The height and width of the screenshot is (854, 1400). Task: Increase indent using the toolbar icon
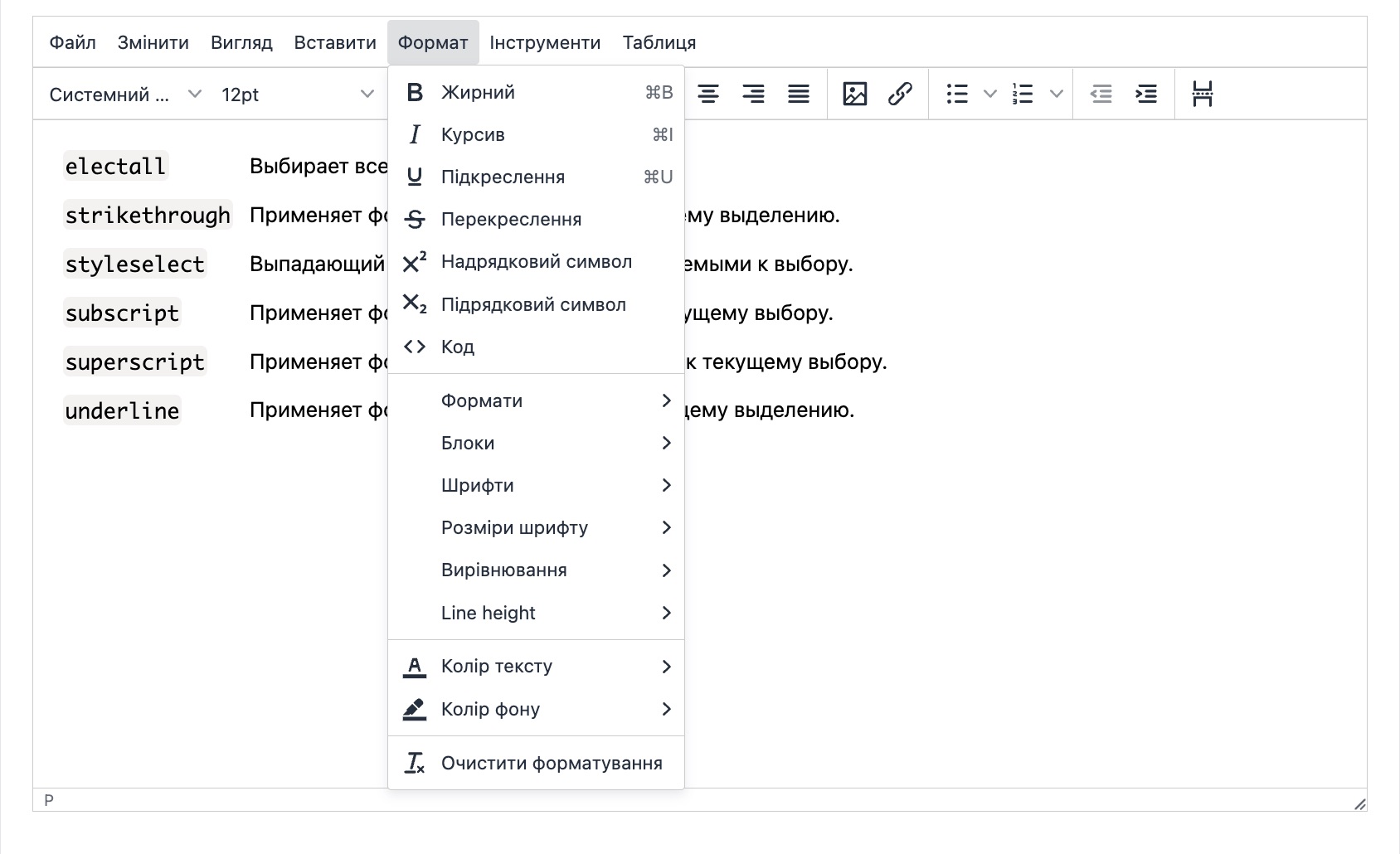click(x=1145, y=95)
